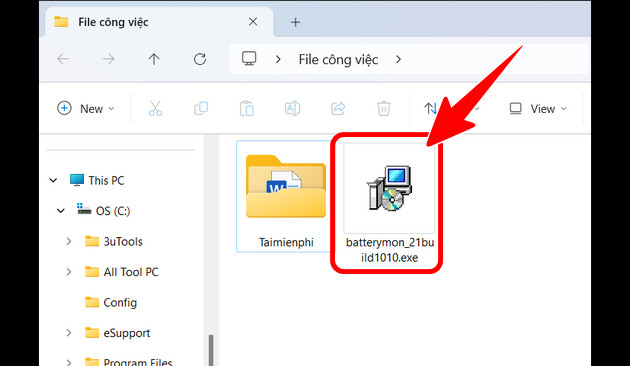
Task: Click the This PC monitor icon
Action: [x=77, y=180]
